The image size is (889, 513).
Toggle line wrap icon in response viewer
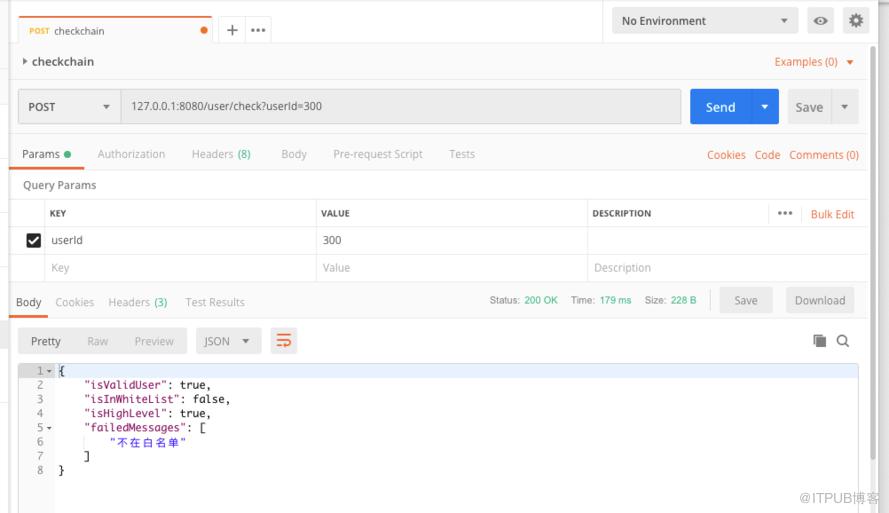click(x=283, y=341)
